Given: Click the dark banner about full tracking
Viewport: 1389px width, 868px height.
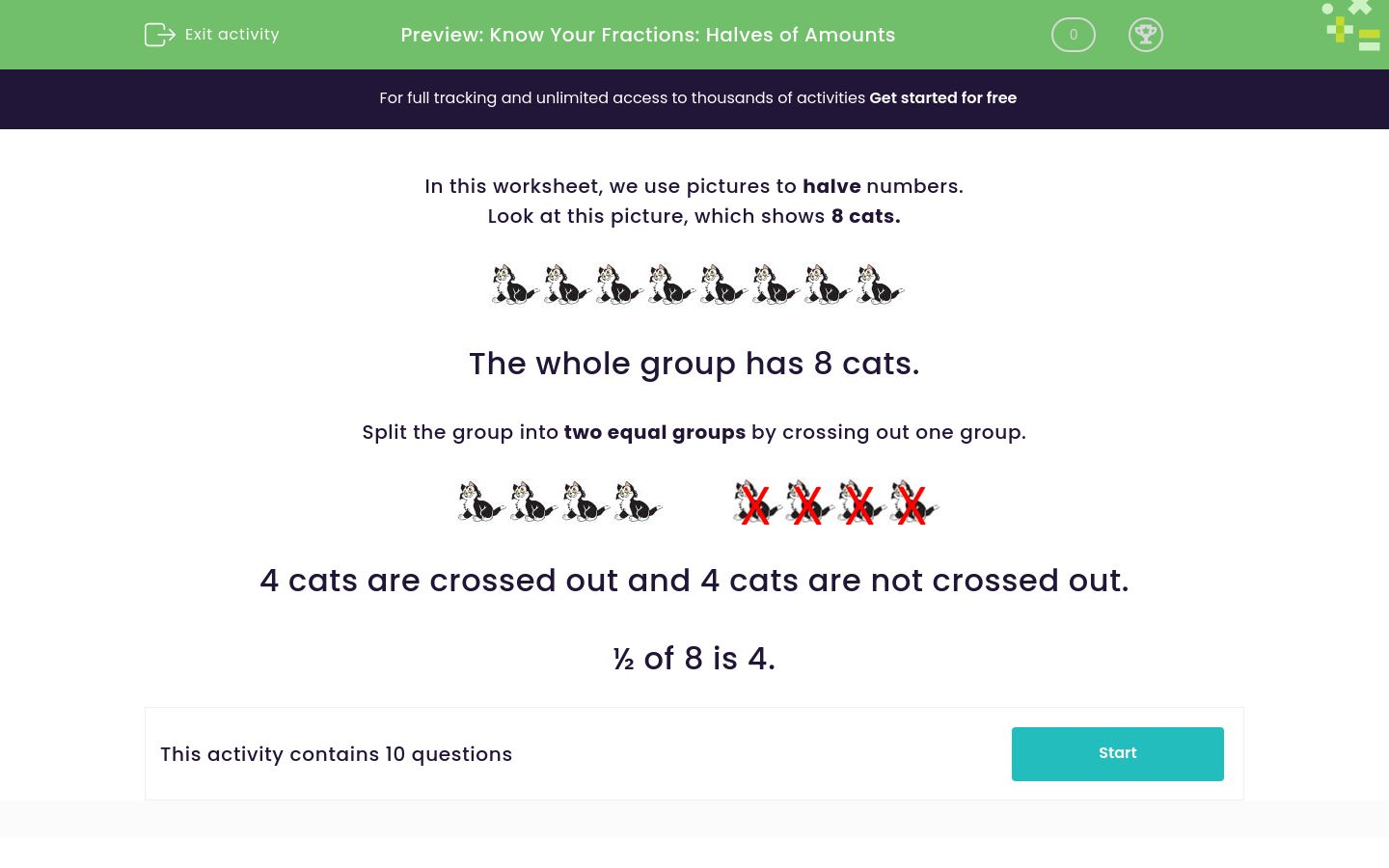Looking at the screenshot, I should point(694,98).
